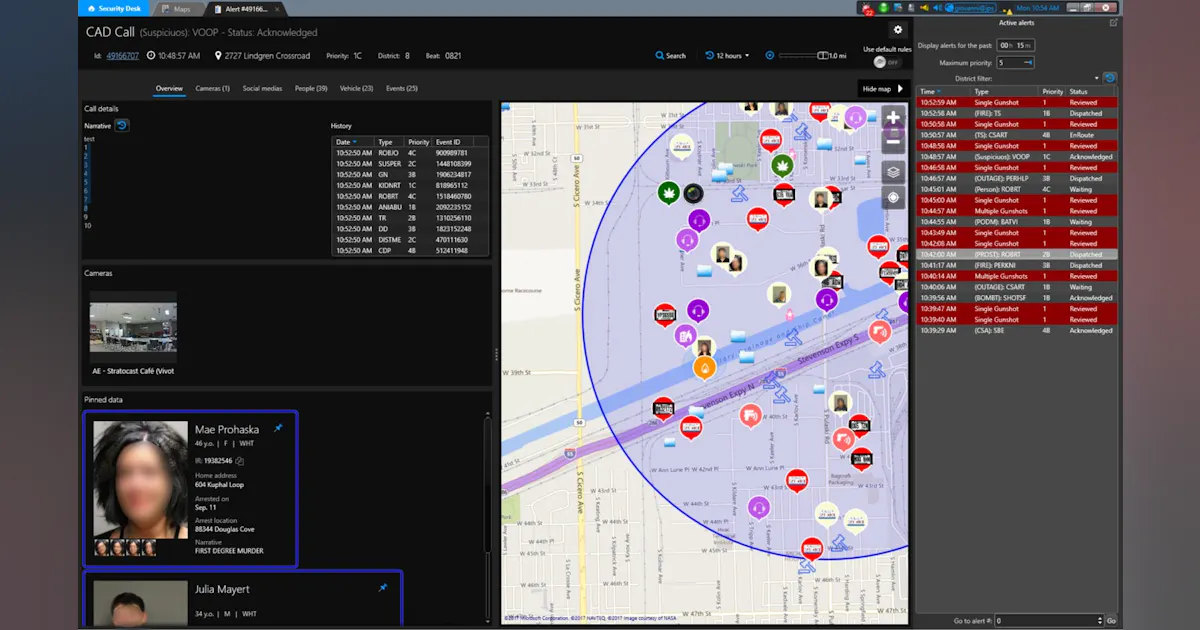Open the notification tray icon showing 22

point(868,9)
